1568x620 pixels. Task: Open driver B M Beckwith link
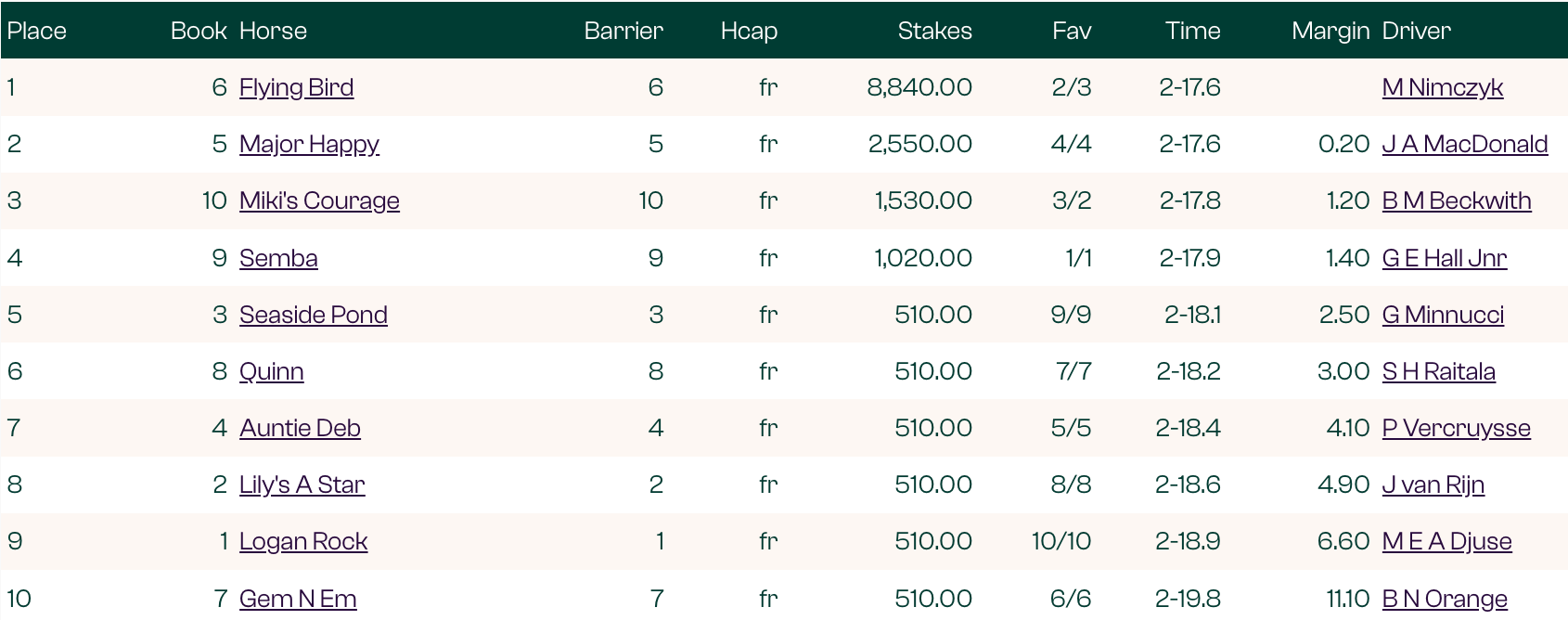point(1456,200)
